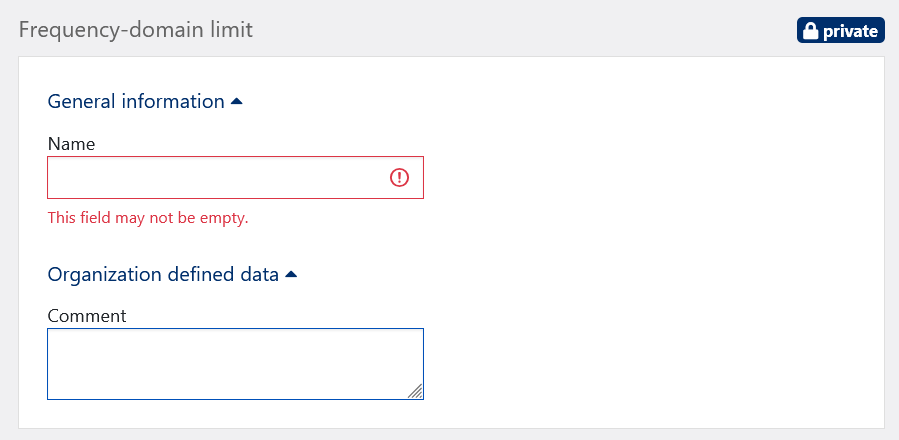Click the Comment field label
Viewport: 899px width, 440px height.
87,316
